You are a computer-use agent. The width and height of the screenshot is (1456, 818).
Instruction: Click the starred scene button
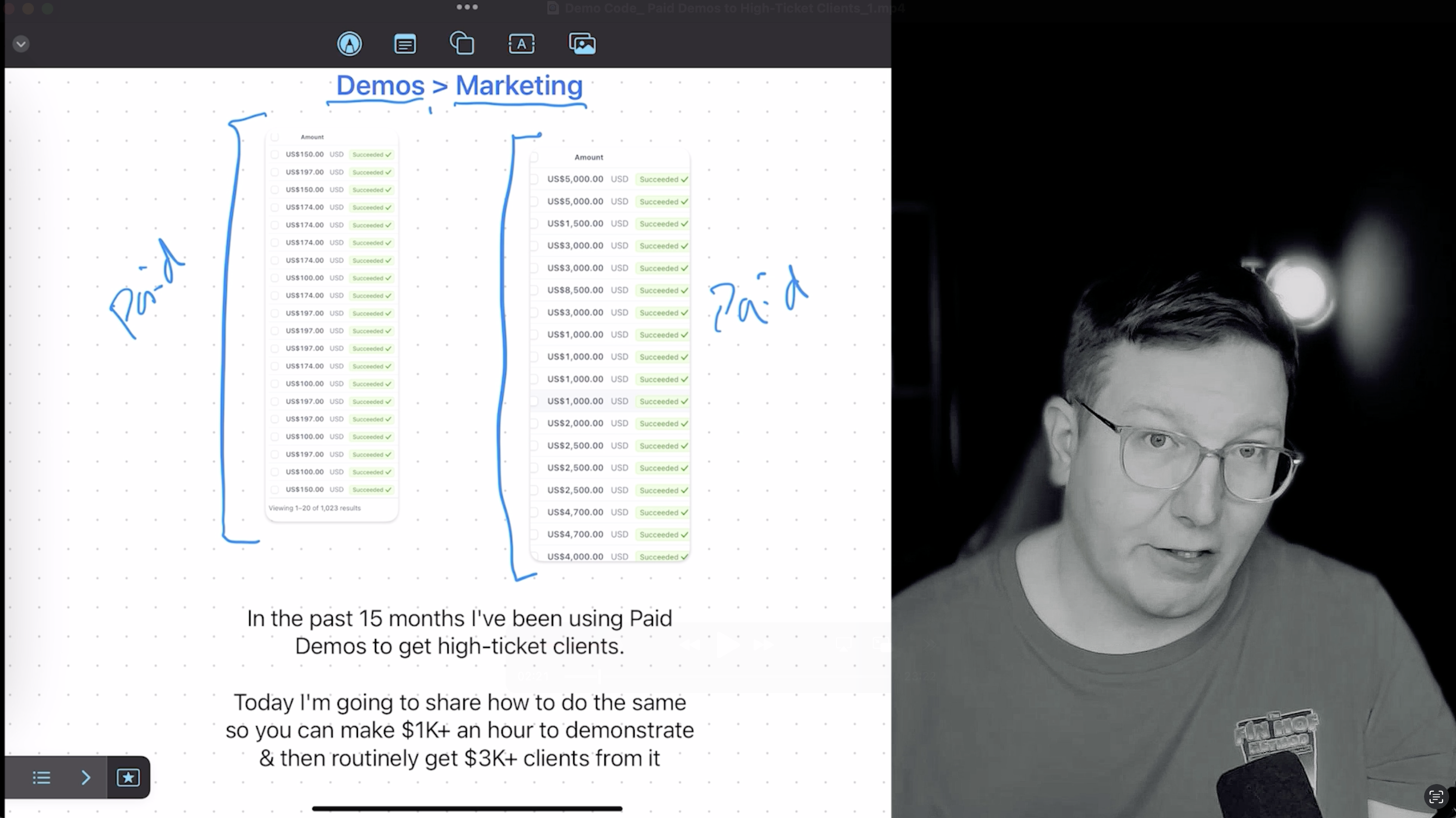128,778
